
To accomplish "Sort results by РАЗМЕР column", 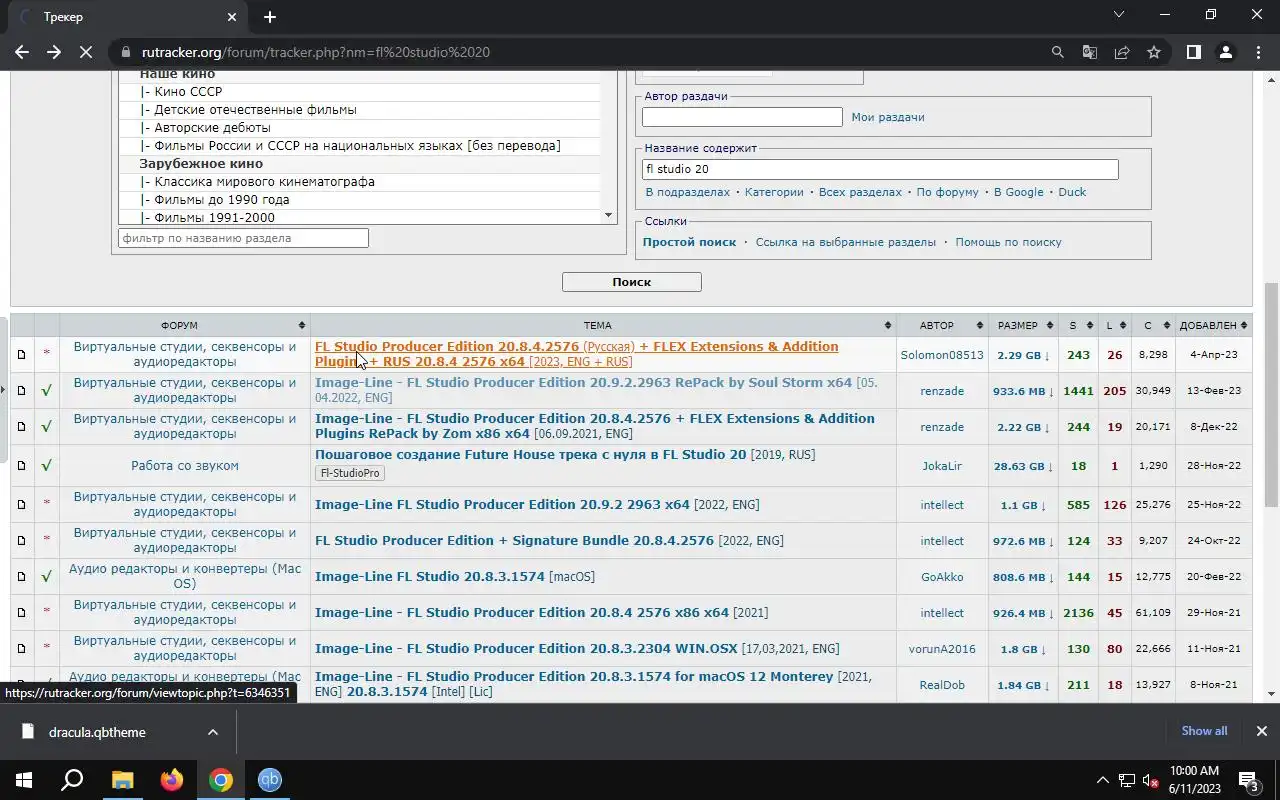I will coord(1023,325).
